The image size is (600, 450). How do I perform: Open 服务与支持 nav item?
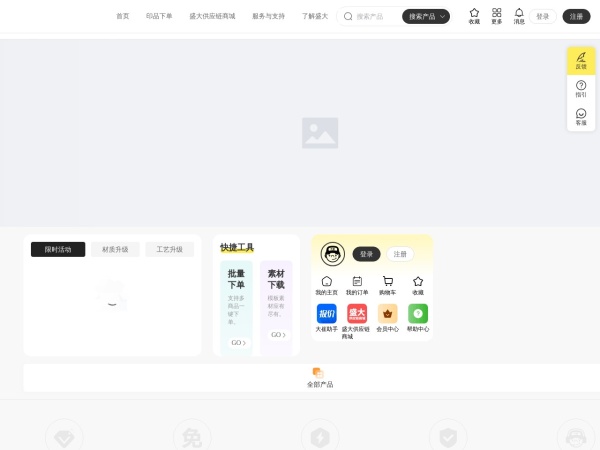coord(268,16)
